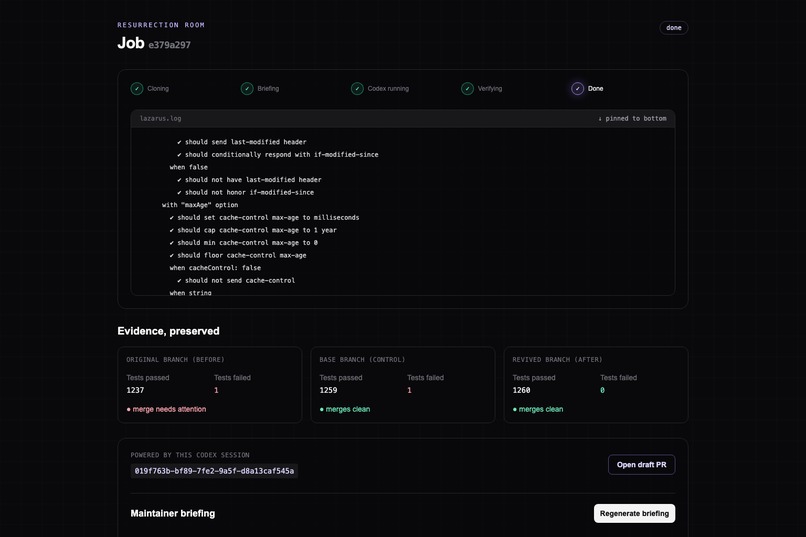Click log line 'should not have last-modified header'
806x537 pixels.
point(249,180)
